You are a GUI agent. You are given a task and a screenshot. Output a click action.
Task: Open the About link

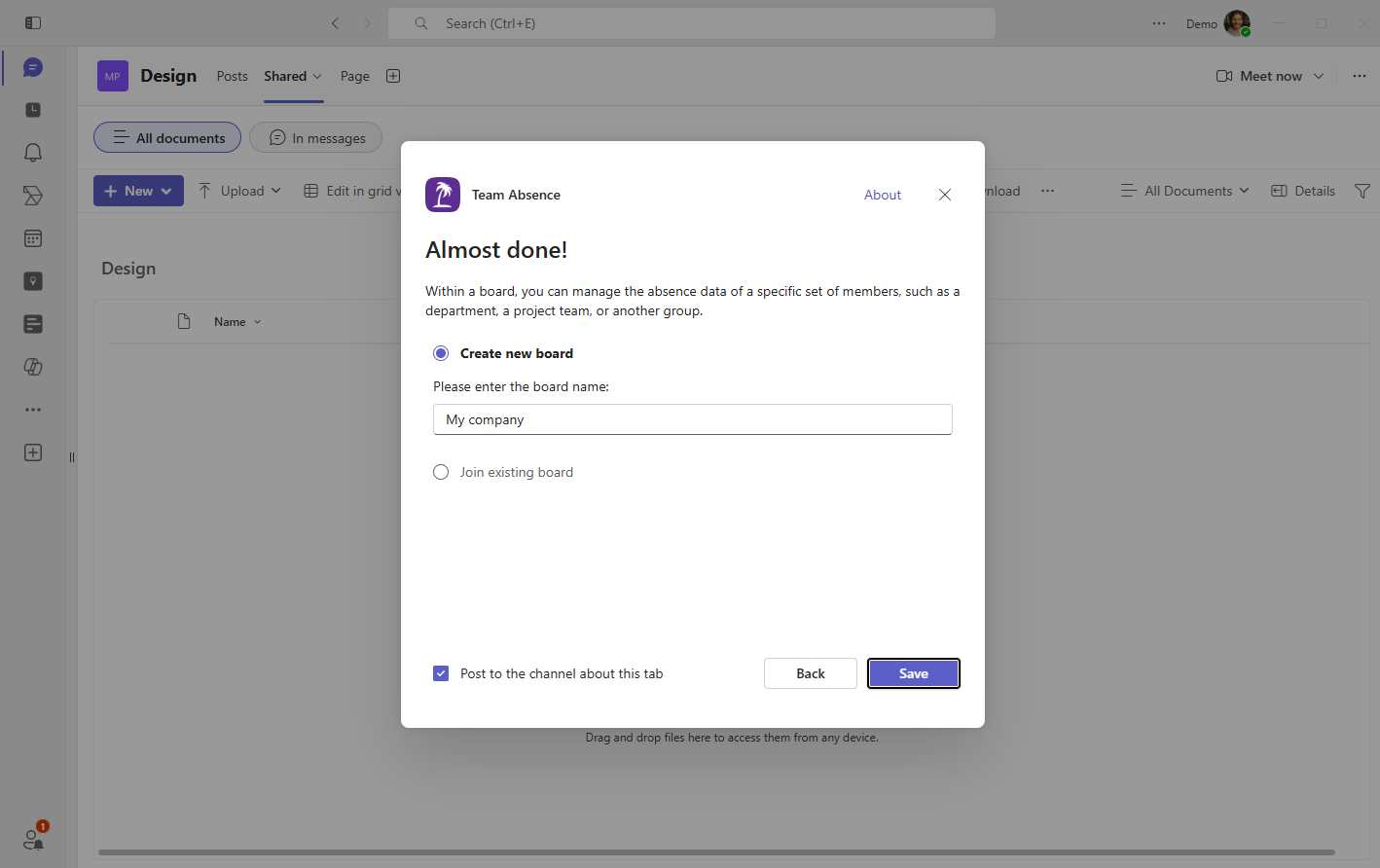coord(883,195)
